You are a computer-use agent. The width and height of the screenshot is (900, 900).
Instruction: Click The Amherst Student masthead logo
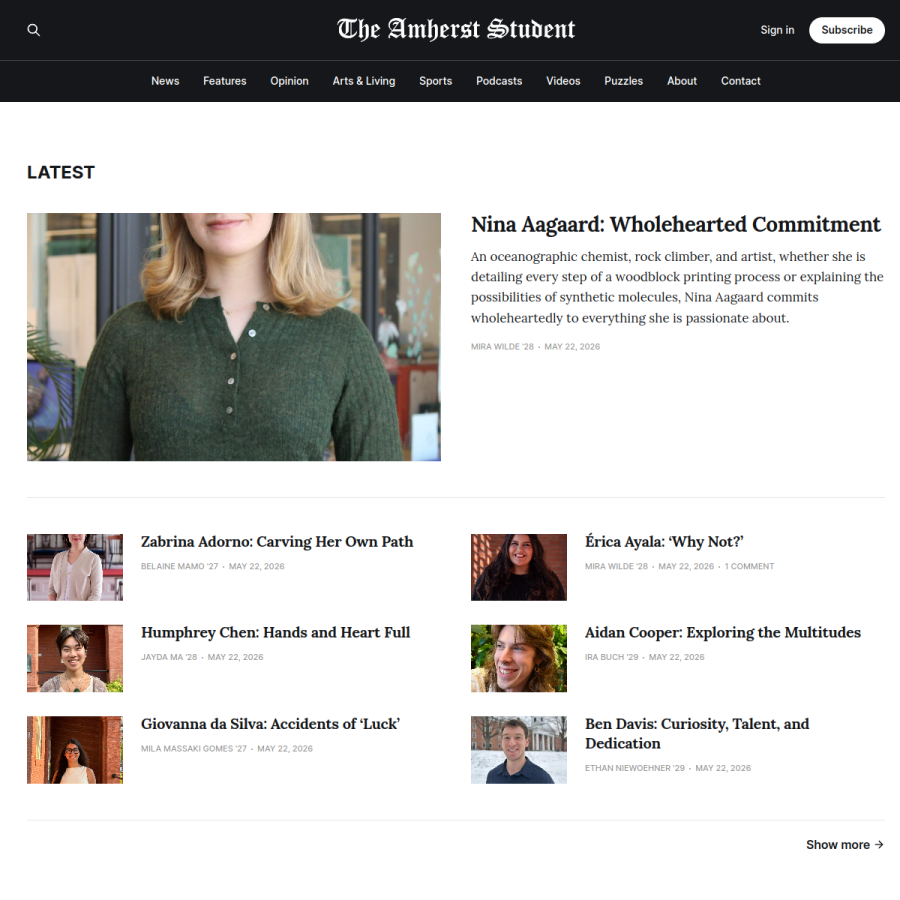tap(456, 29)
